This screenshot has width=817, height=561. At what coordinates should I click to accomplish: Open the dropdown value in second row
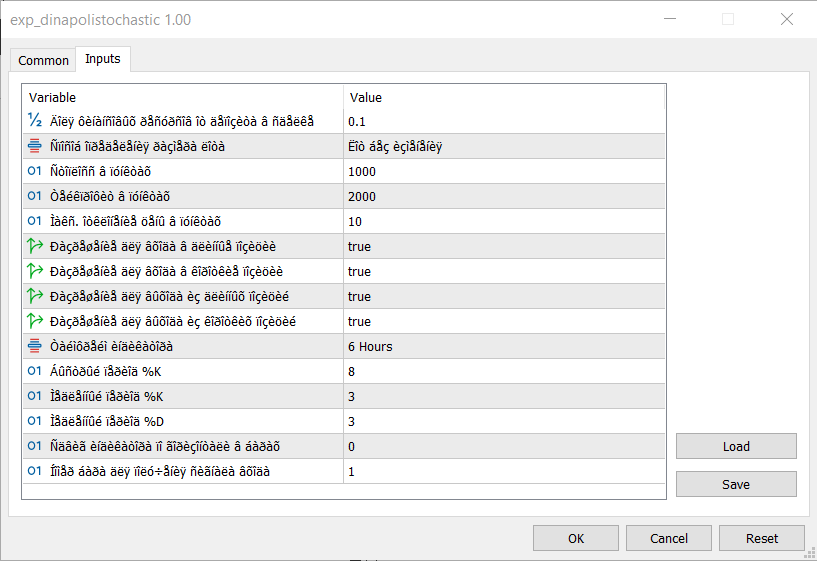pos(504,146)
